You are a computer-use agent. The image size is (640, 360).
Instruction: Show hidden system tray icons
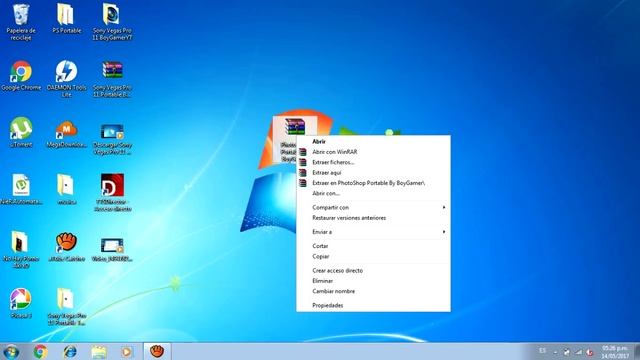pyautogui.click(x=556, y=352)
